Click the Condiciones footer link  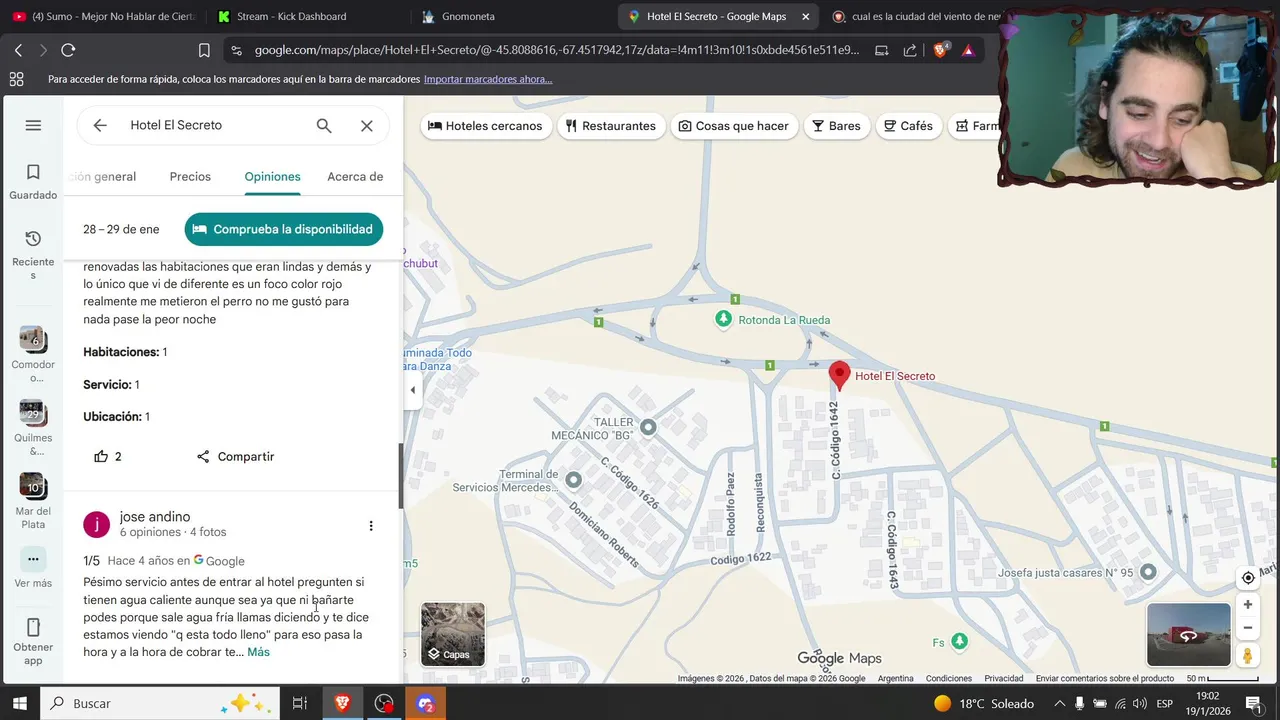tap(949, 678)
